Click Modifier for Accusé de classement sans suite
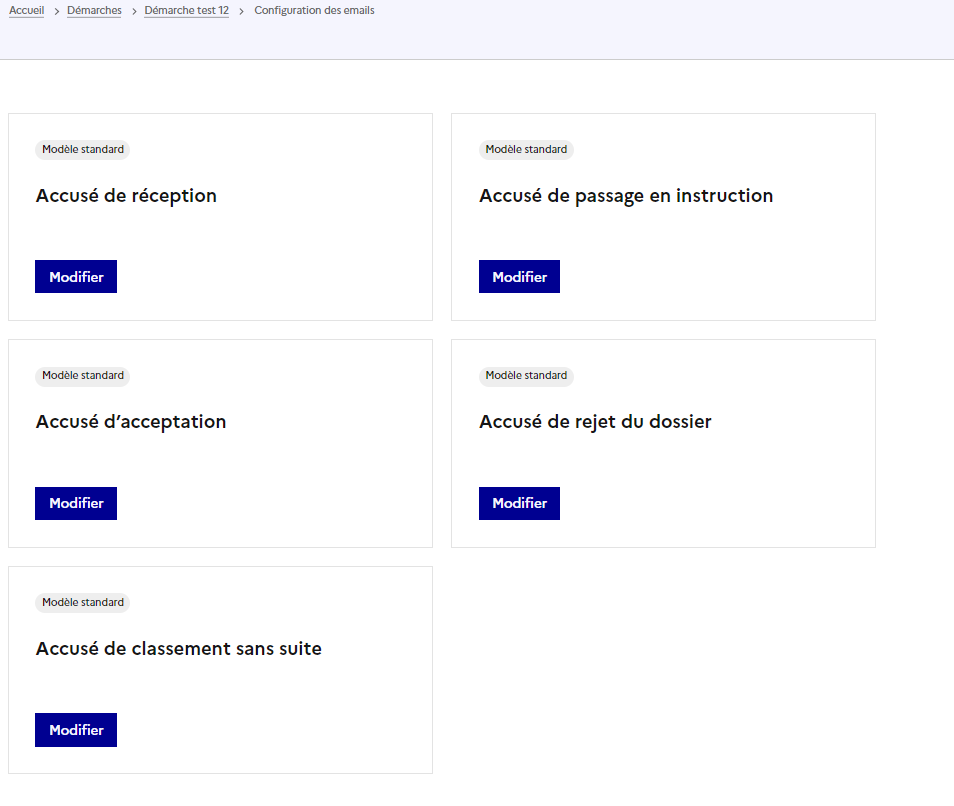This screenshot has height=806, width=954. click(x=76, y=730)
